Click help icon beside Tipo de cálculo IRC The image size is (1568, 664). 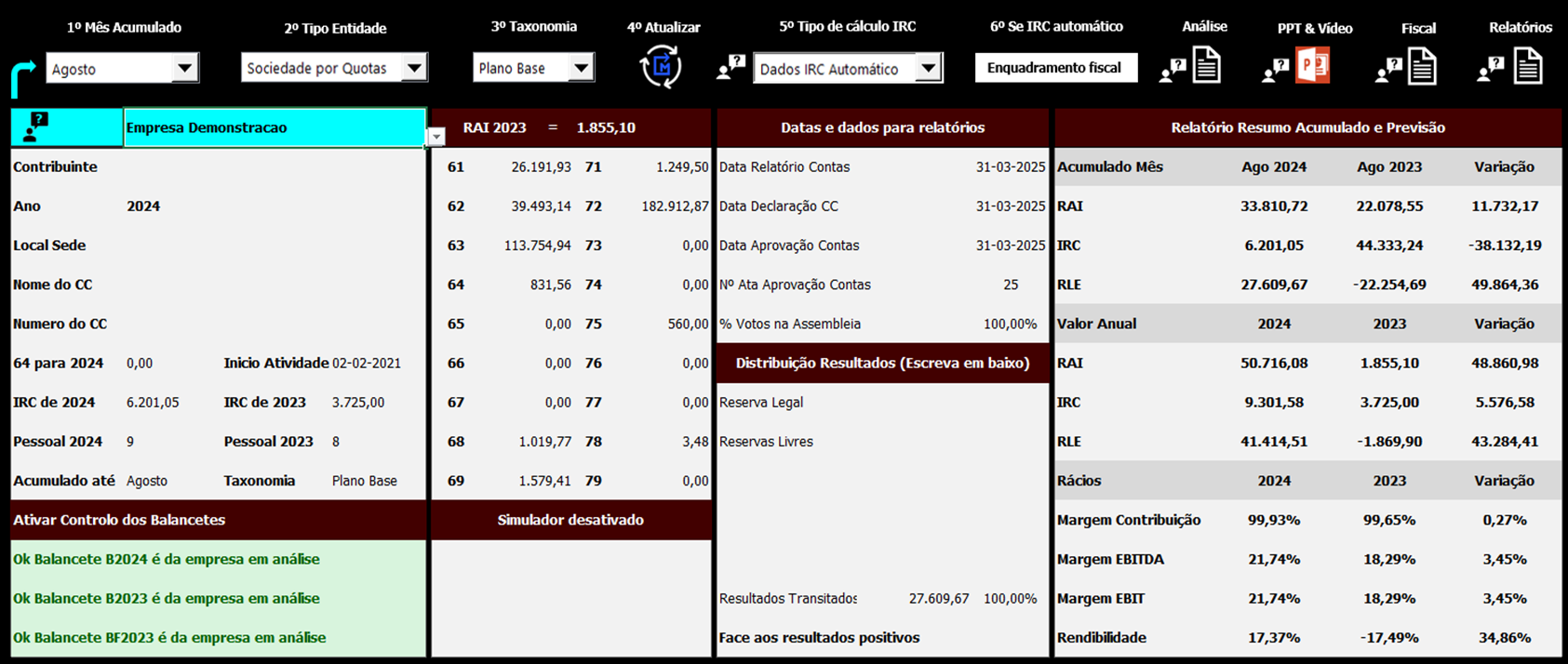[x=731, y=67]
